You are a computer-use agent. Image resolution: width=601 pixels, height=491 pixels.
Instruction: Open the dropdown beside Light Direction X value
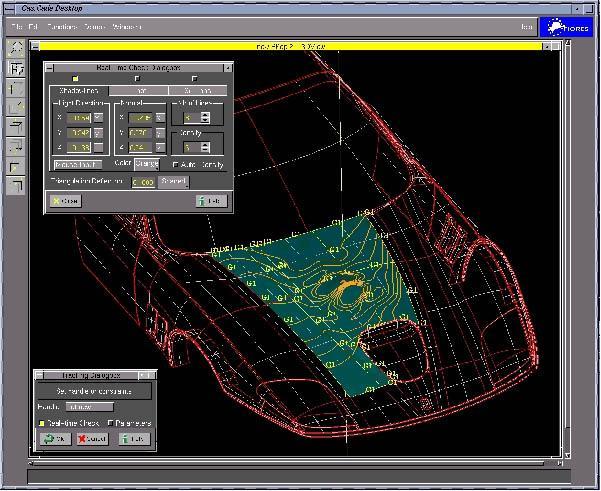tap(98, 117)
